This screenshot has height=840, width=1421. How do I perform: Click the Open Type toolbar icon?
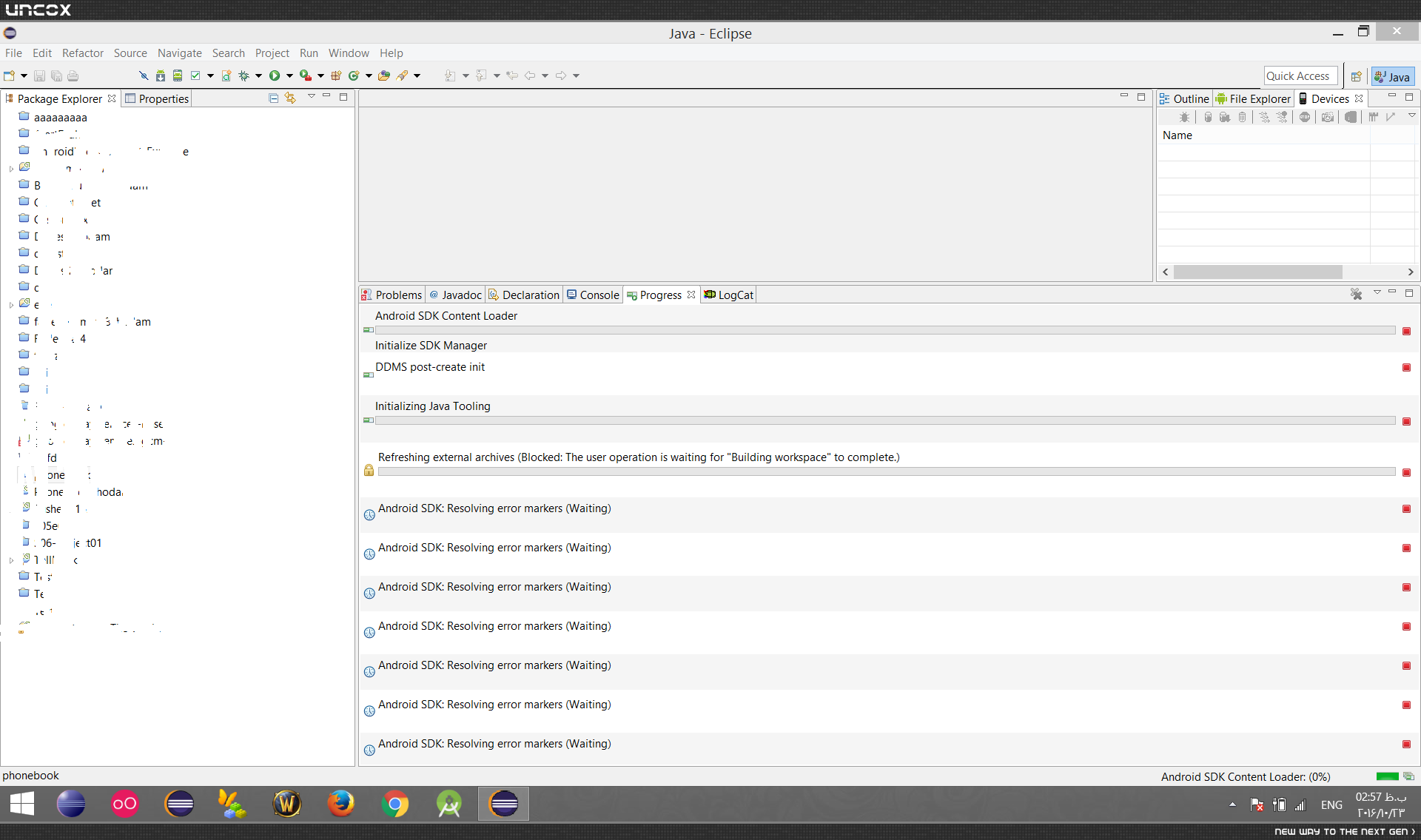click(384, 75)
